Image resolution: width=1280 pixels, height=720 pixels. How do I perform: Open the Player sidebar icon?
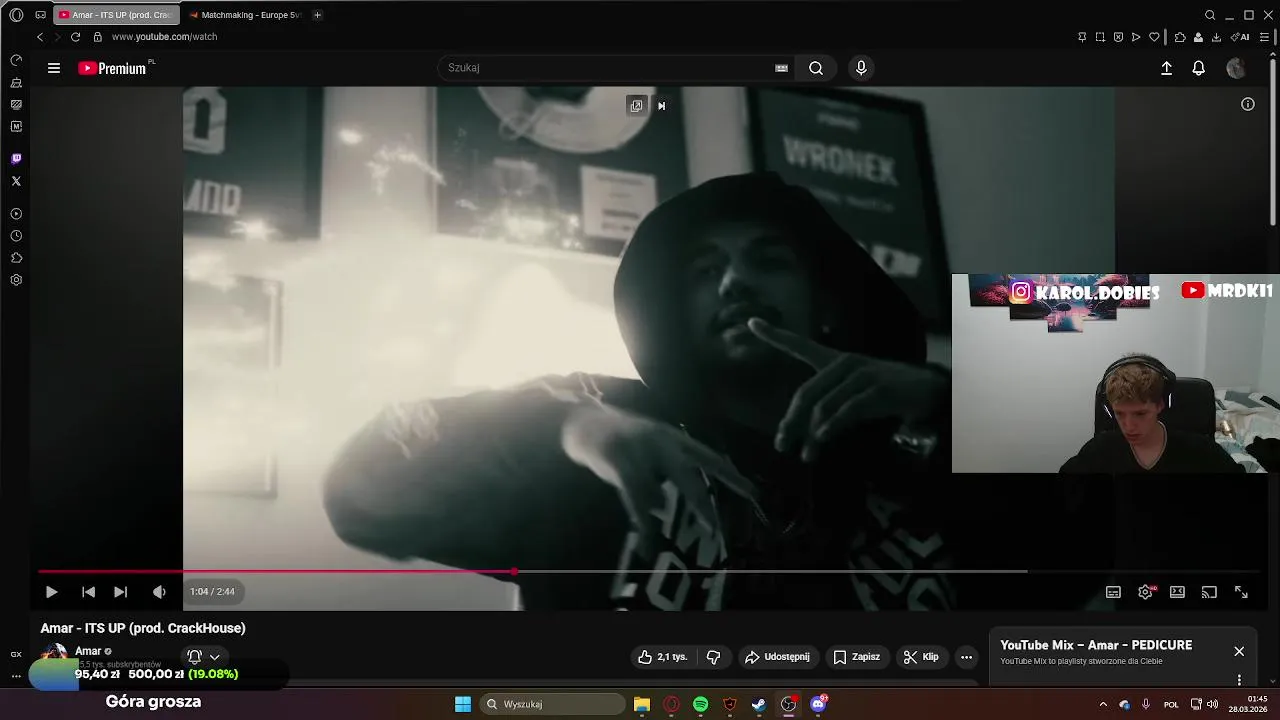coord(16,214)
